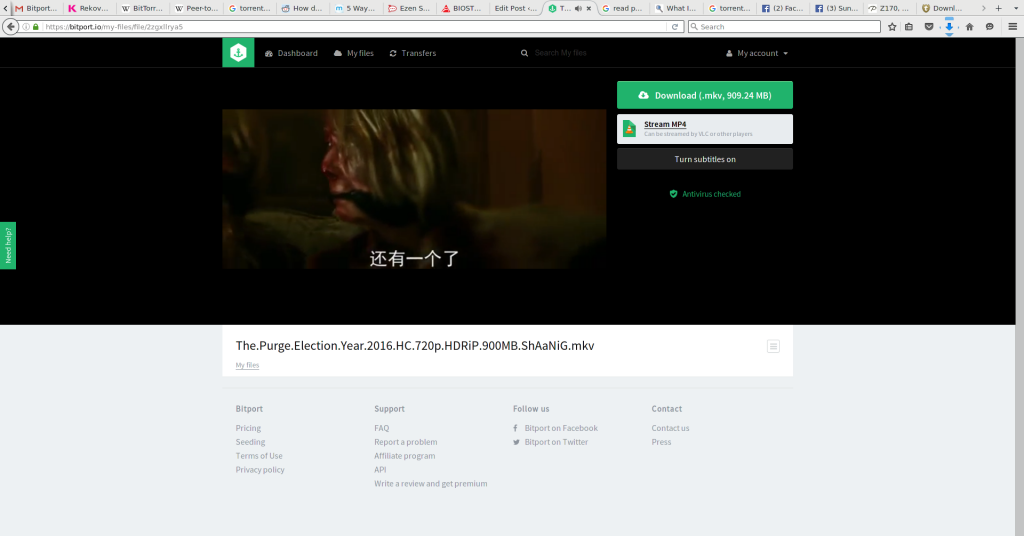
Task: Click the My files breadcrumb under the filename
Action: pyautogui.click(x=248, y=365)
